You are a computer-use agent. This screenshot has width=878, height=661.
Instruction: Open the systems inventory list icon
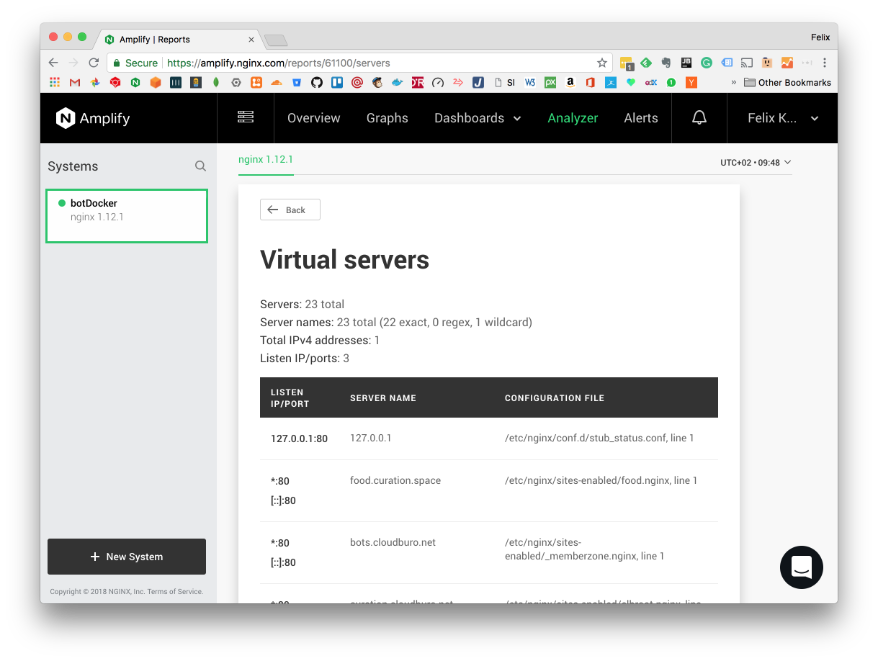click(x=245, y=117)
